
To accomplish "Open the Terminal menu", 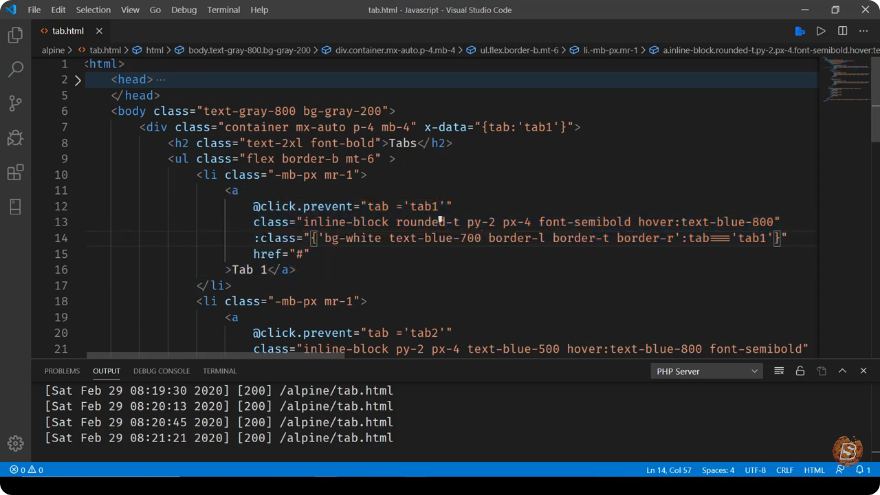I will (x=223, y=10).
